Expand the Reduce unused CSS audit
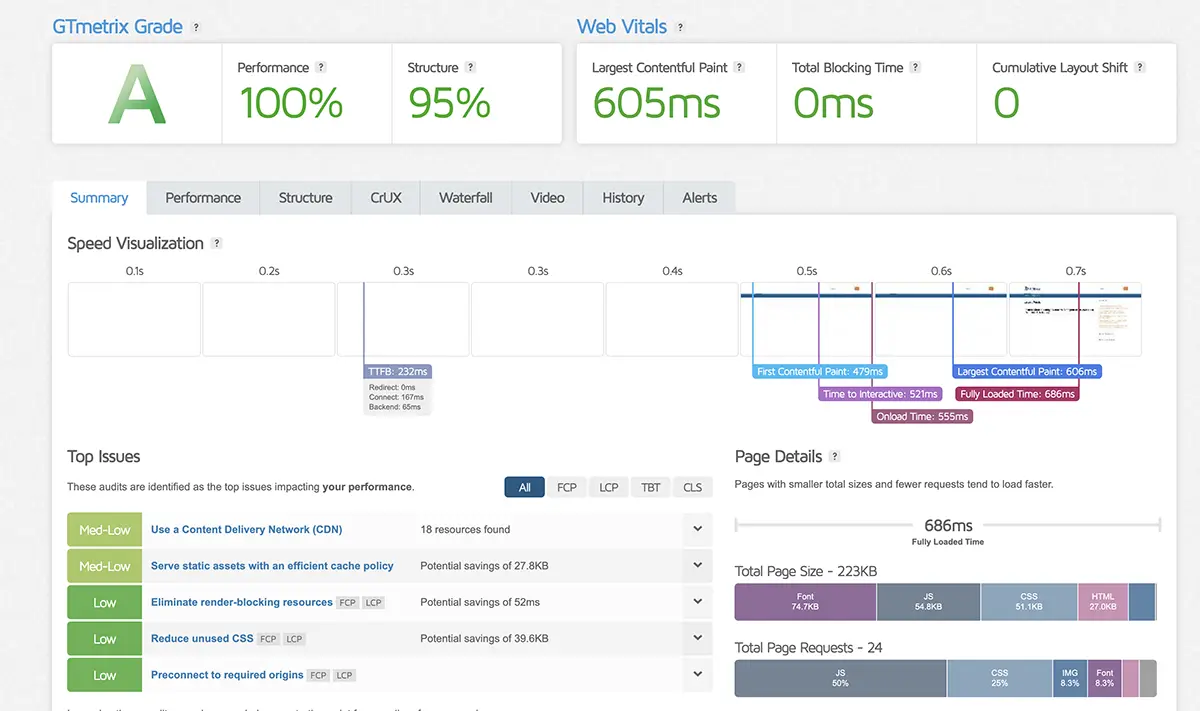 coord(697,638)
